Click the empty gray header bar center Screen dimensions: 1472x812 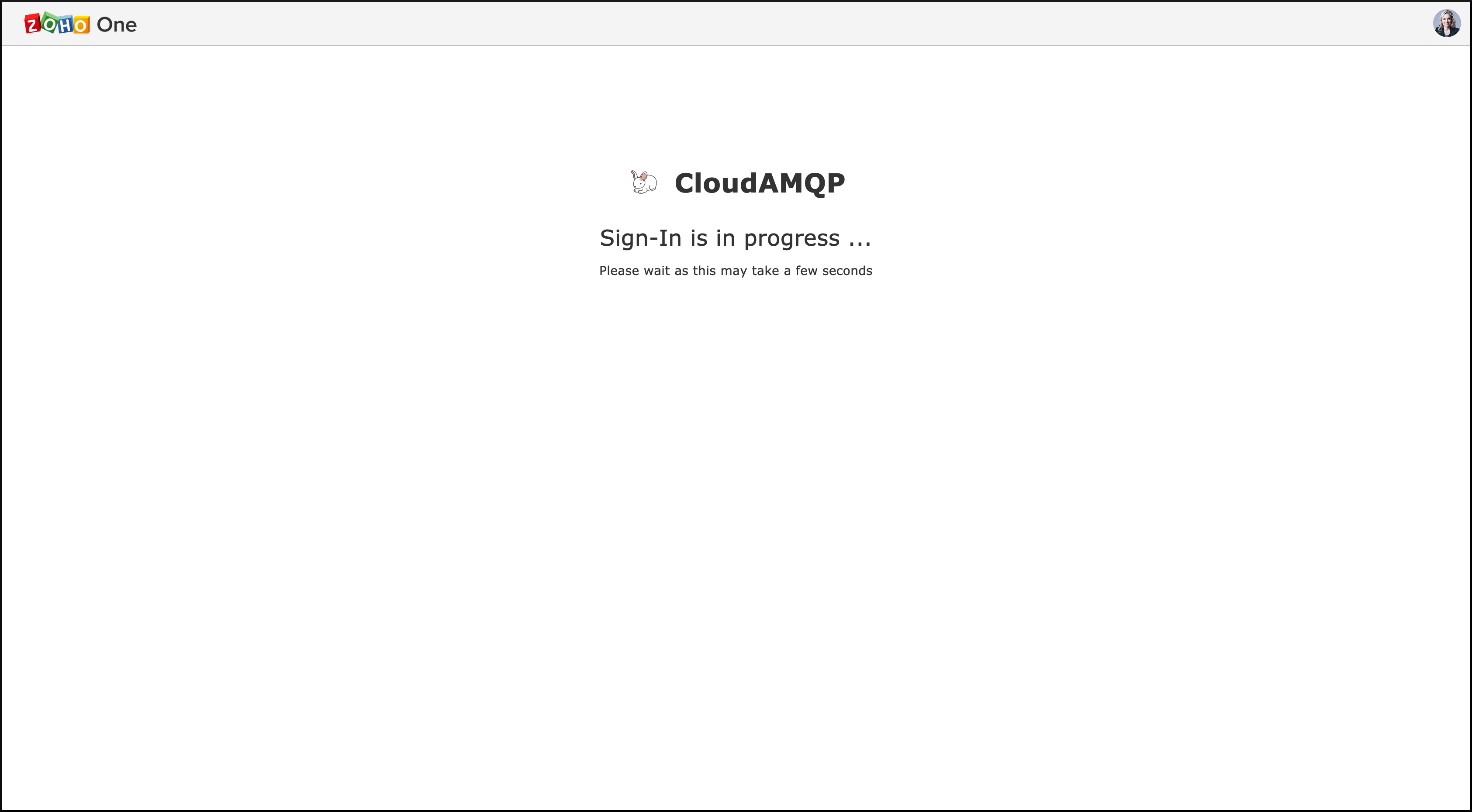click(736, 24)
